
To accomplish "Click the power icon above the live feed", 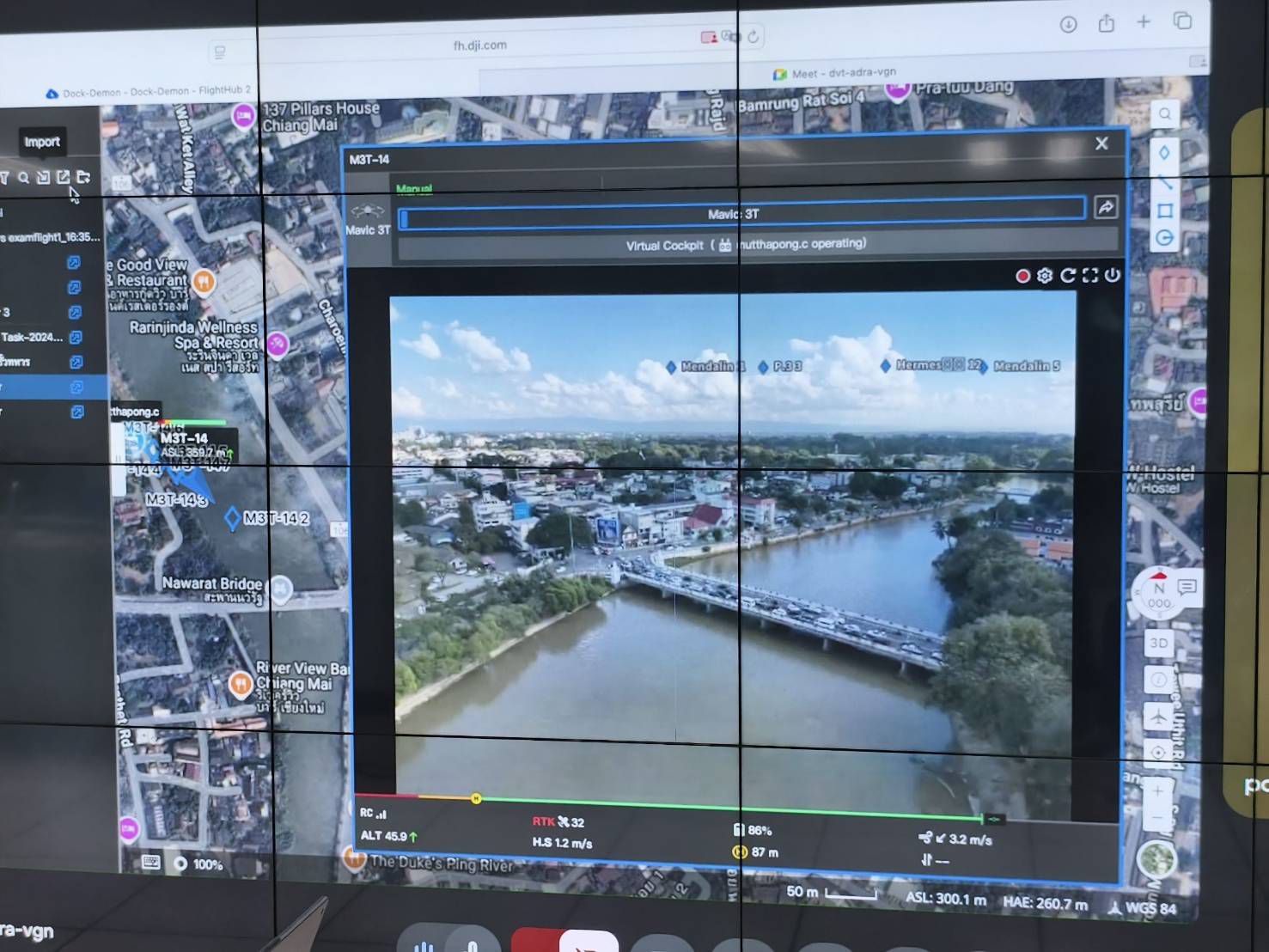I will [1113, 275].
